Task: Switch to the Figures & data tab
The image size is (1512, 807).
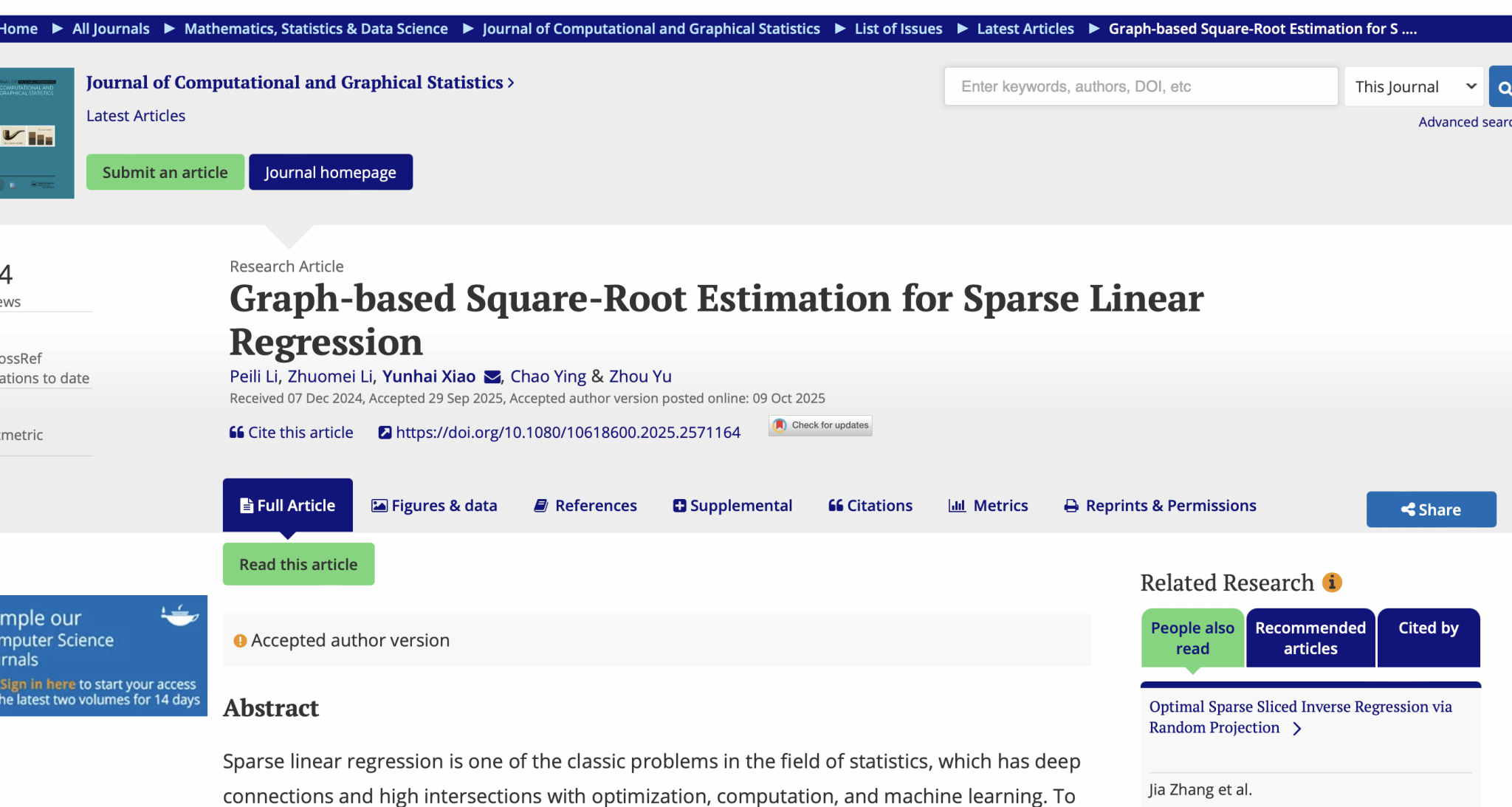Action: coord(434,506)
